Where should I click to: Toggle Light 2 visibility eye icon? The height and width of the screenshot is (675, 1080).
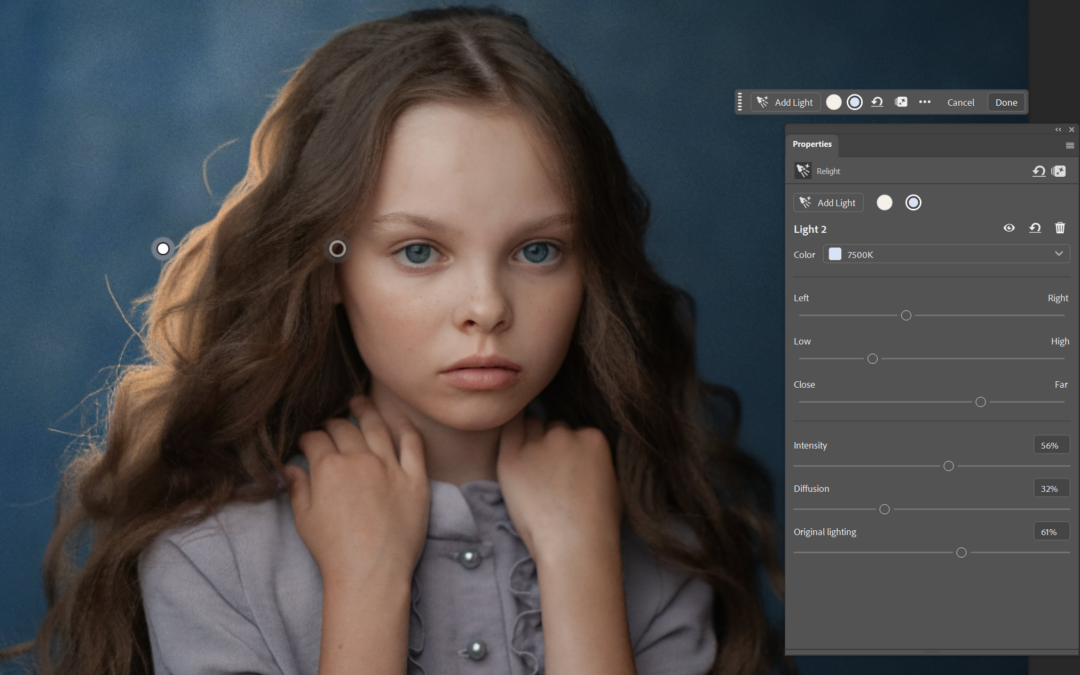(x=1009, y=228)
